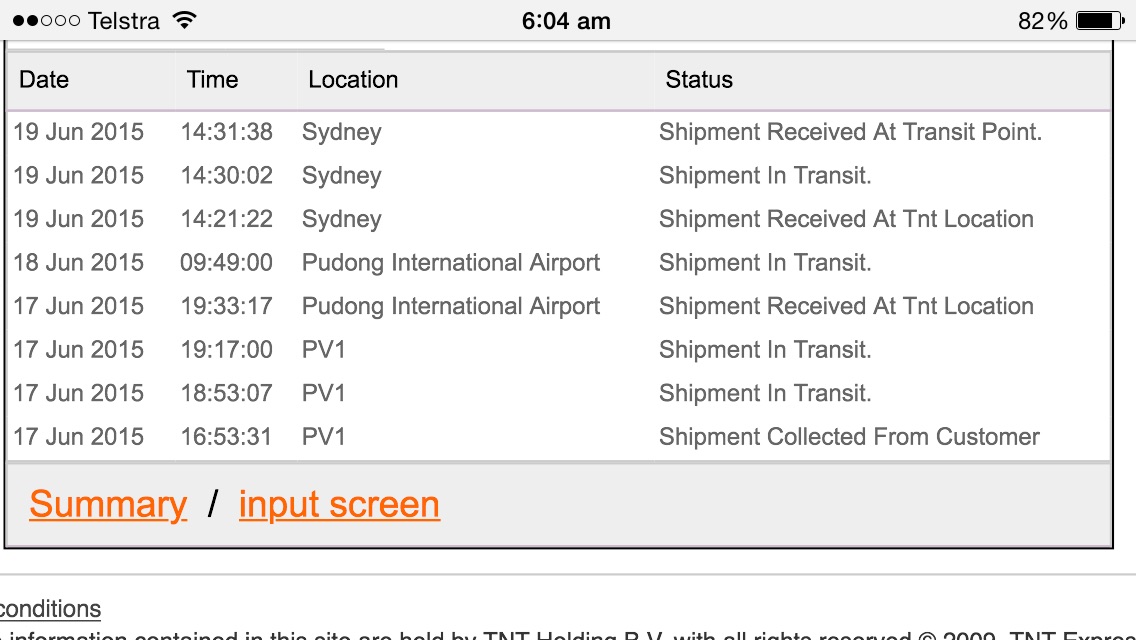Tap the Wi-Fi signal icon

click(x=184, y=21)
